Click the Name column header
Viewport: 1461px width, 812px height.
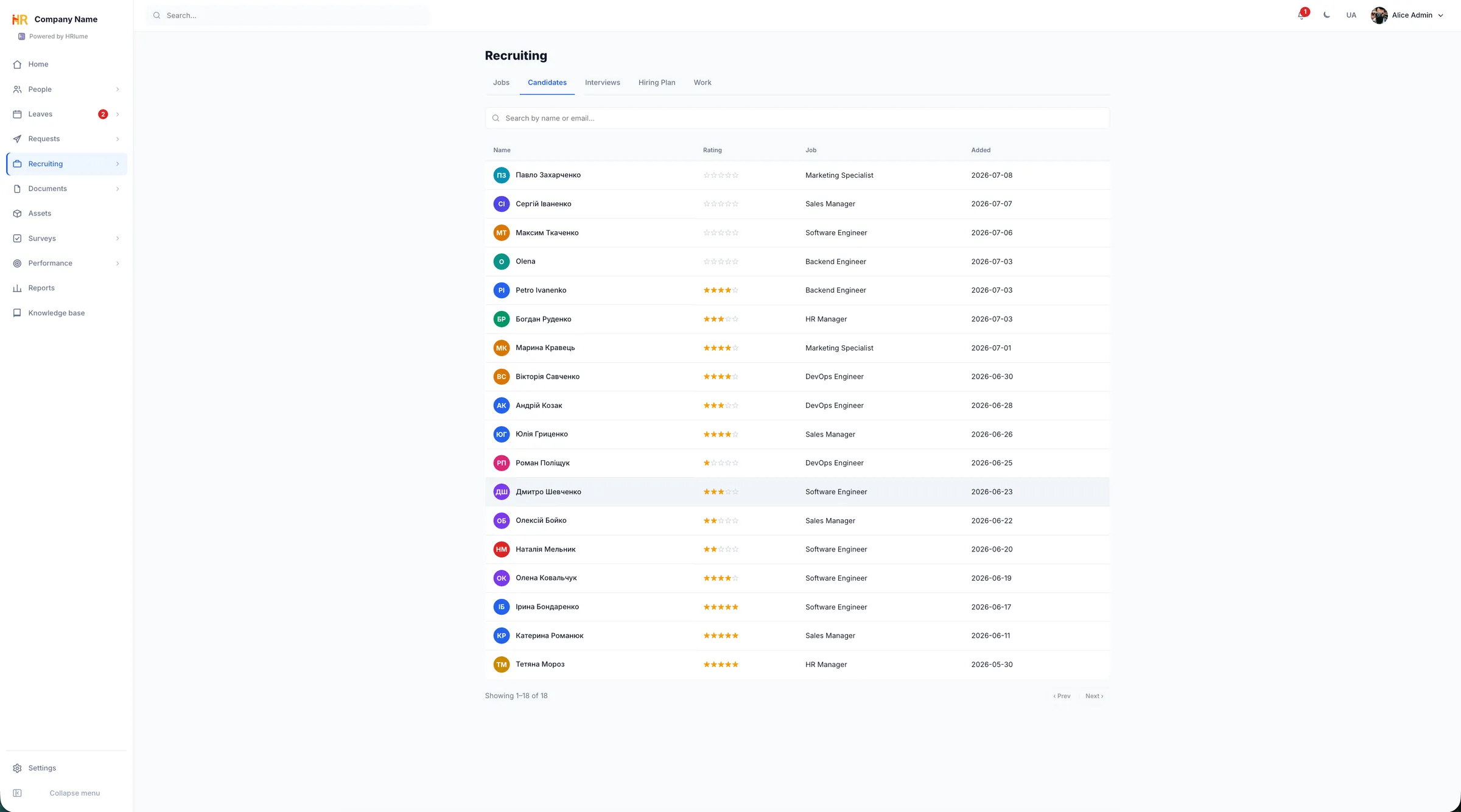(x=502, y=150)
